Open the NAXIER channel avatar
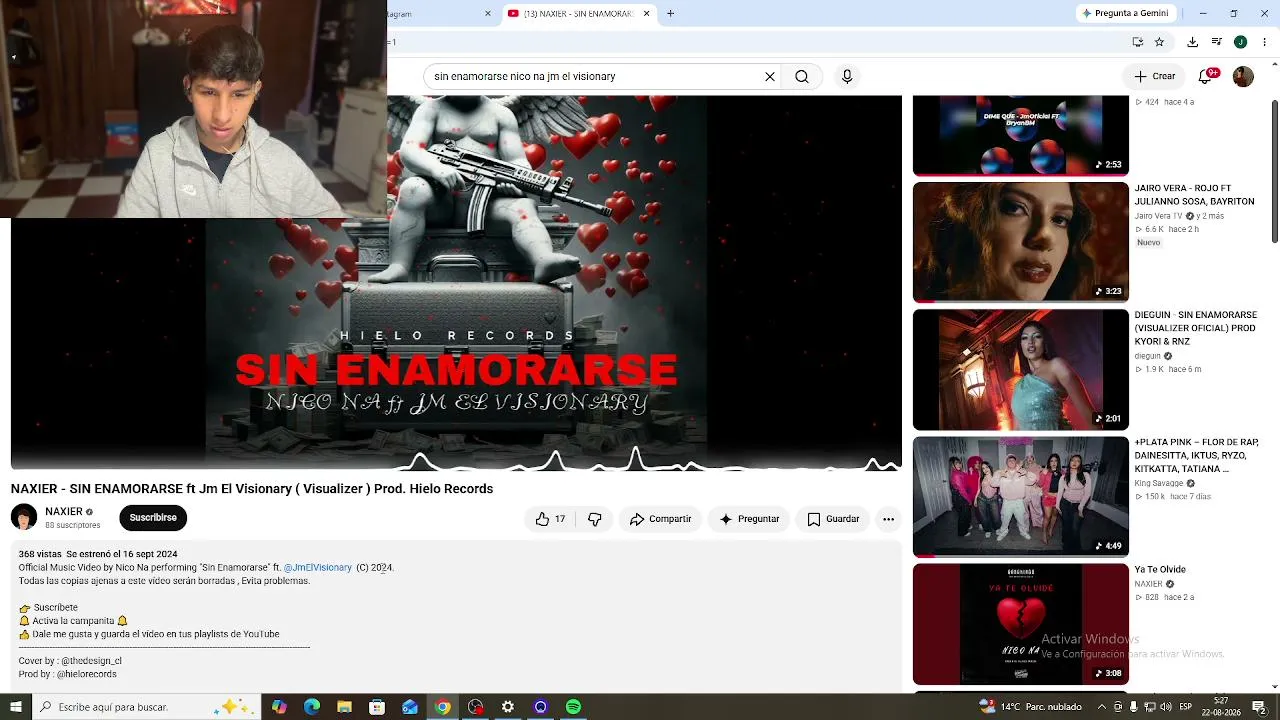 (24, 517)
